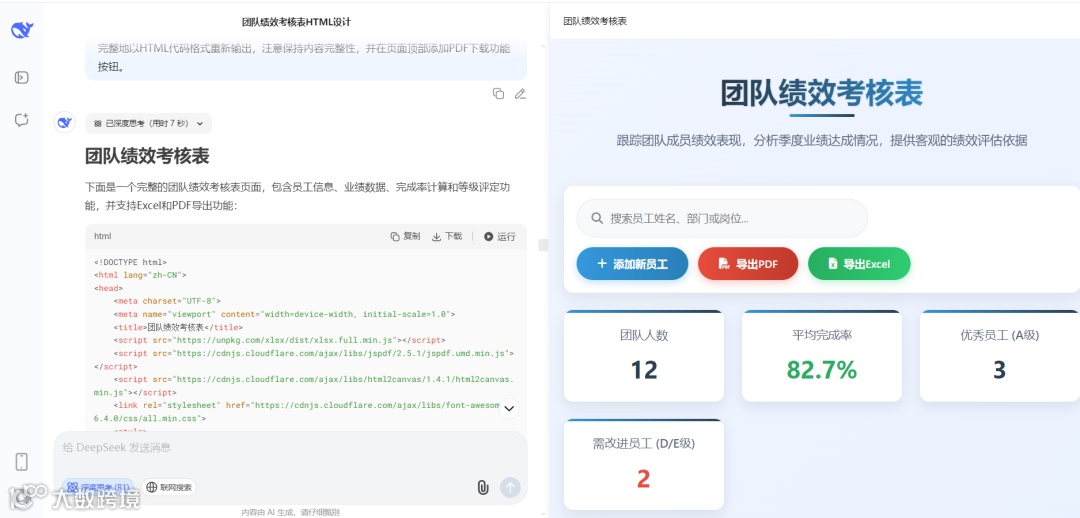1080x518 pixels.
Task: Toggle 深度思考 (R1) mode
Action: [x=98, y=487]
